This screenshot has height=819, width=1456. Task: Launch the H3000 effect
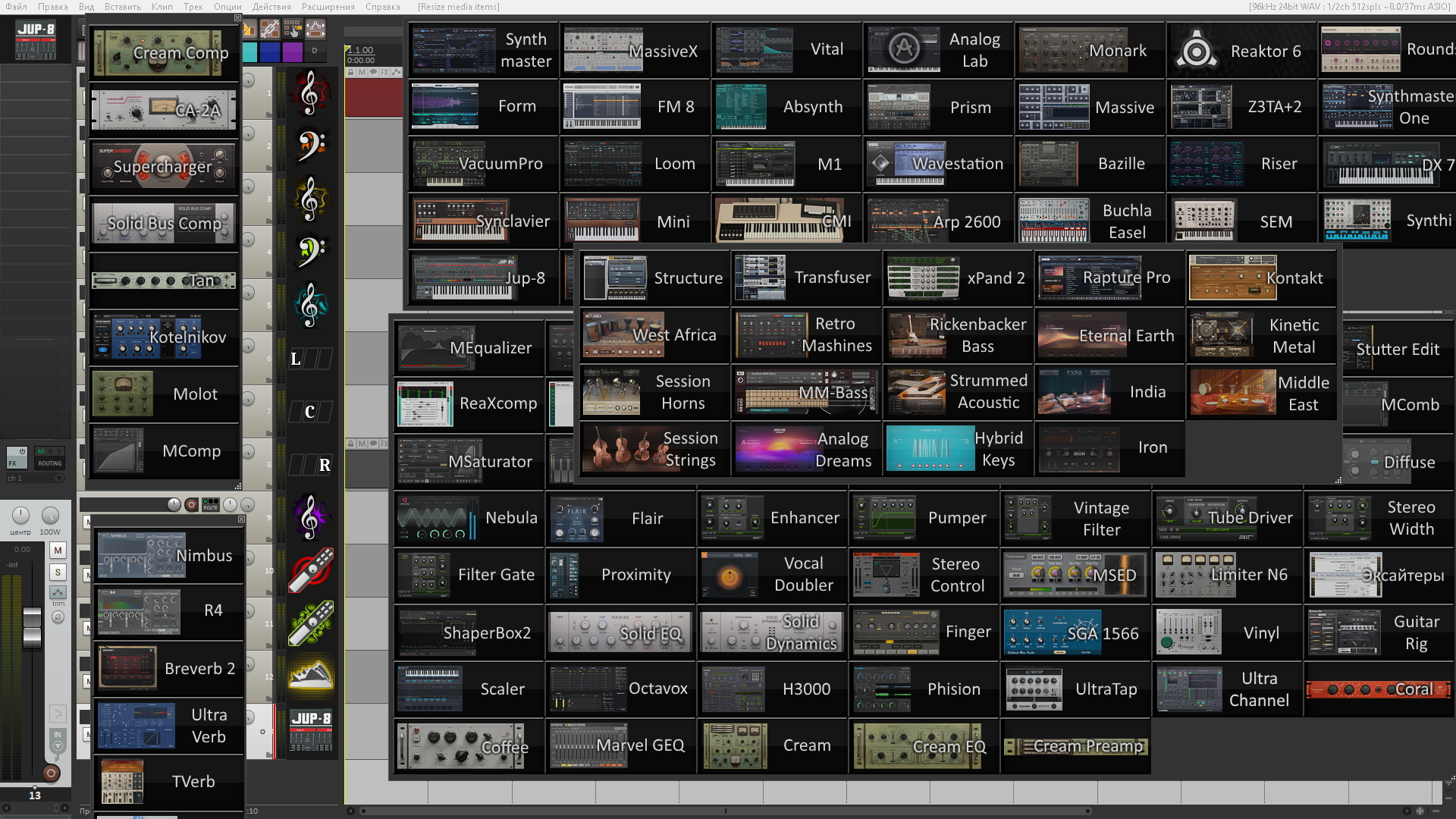771,689
